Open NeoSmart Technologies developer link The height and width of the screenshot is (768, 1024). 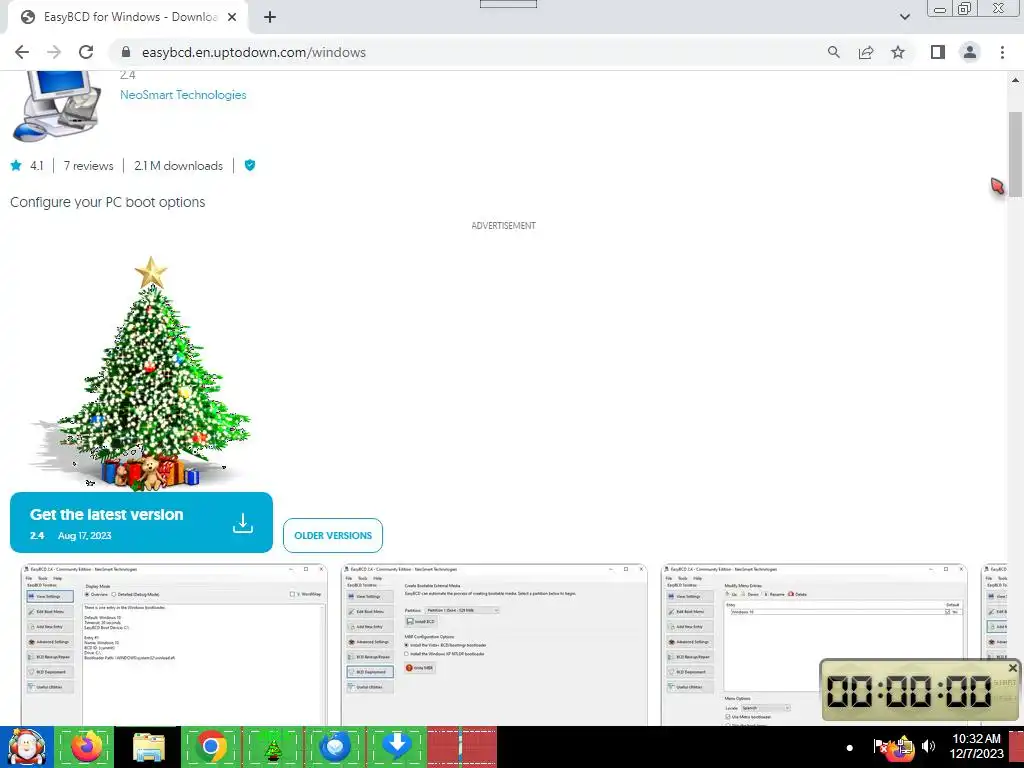point(183,95)
